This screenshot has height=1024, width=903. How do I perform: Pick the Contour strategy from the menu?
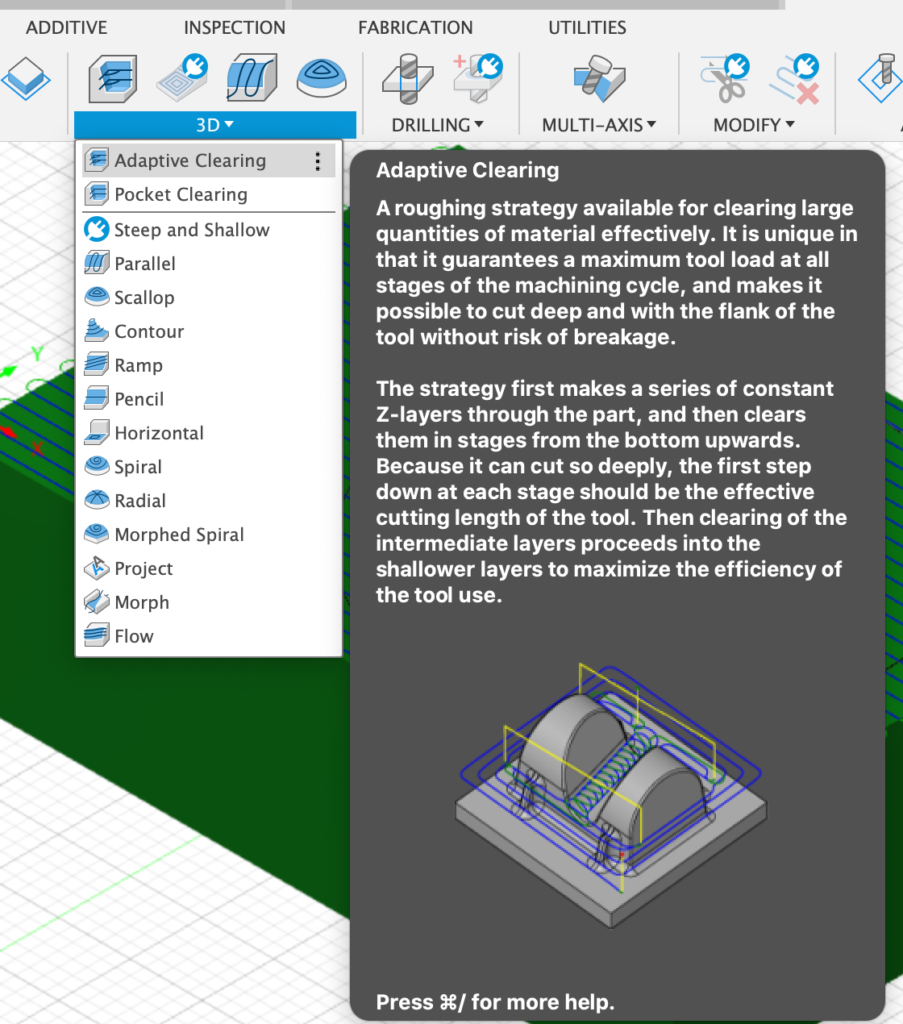(x=149, y=332)
